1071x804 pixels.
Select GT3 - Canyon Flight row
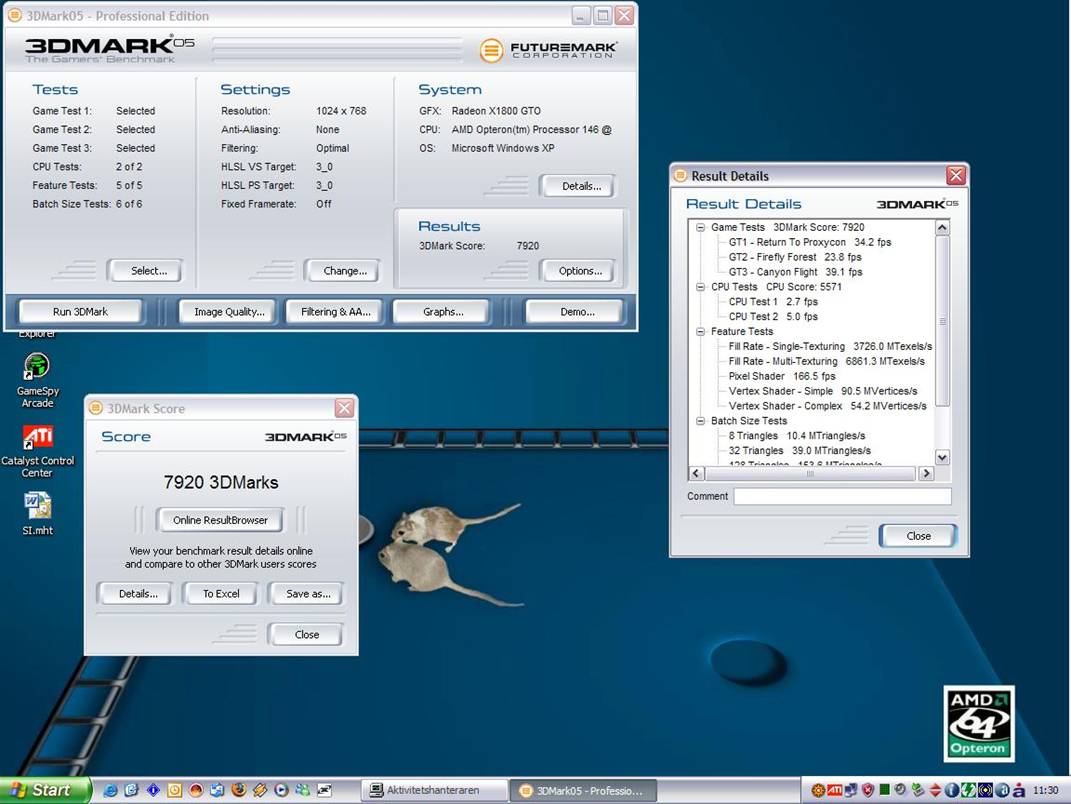795,272
